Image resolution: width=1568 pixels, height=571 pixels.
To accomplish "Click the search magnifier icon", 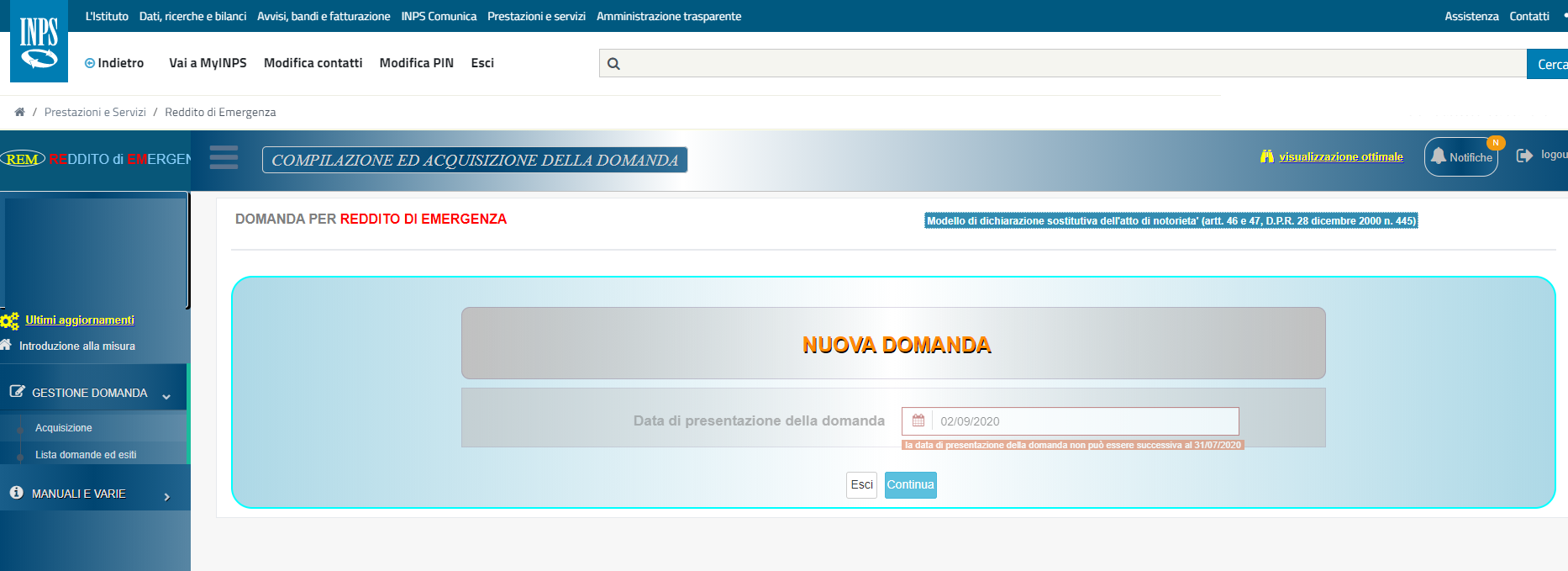I will tap(613, 64).
